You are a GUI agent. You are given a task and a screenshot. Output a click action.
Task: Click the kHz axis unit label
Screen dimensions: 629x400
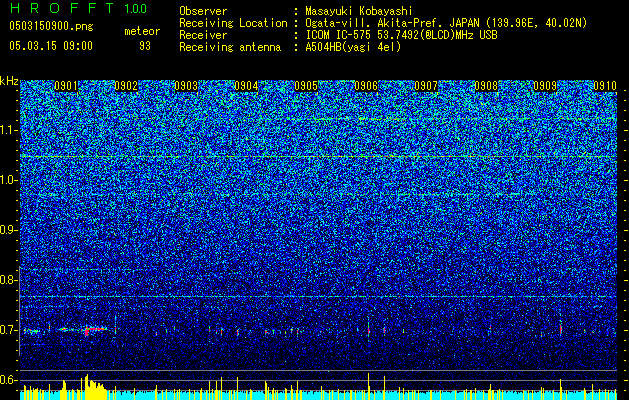(x=9, y=81)
